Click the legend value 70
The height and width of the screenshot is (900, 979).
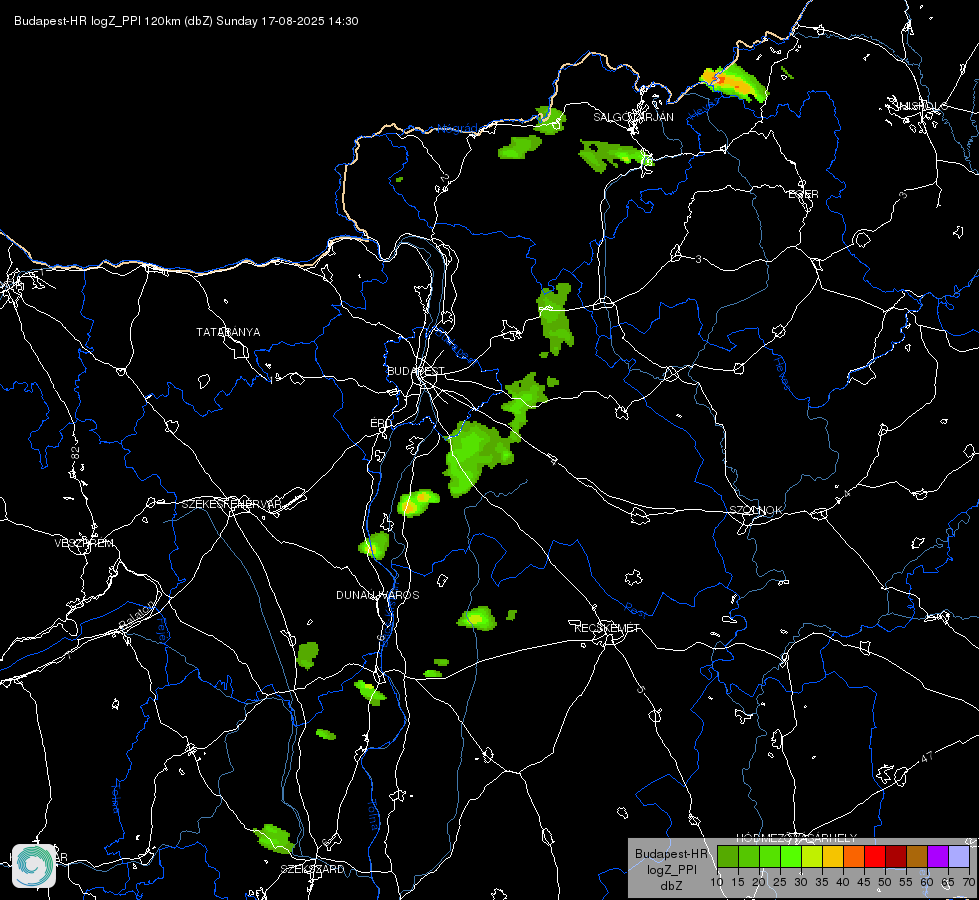[x=968, y=883]
